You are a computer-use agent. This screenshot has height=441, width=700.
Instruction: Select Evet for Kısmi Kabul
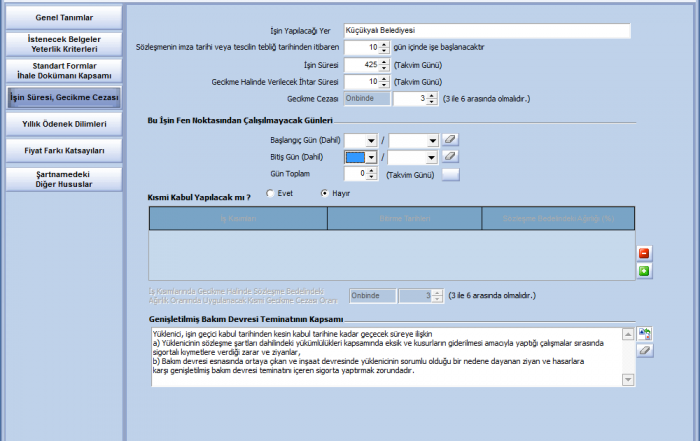pos(270,192)
